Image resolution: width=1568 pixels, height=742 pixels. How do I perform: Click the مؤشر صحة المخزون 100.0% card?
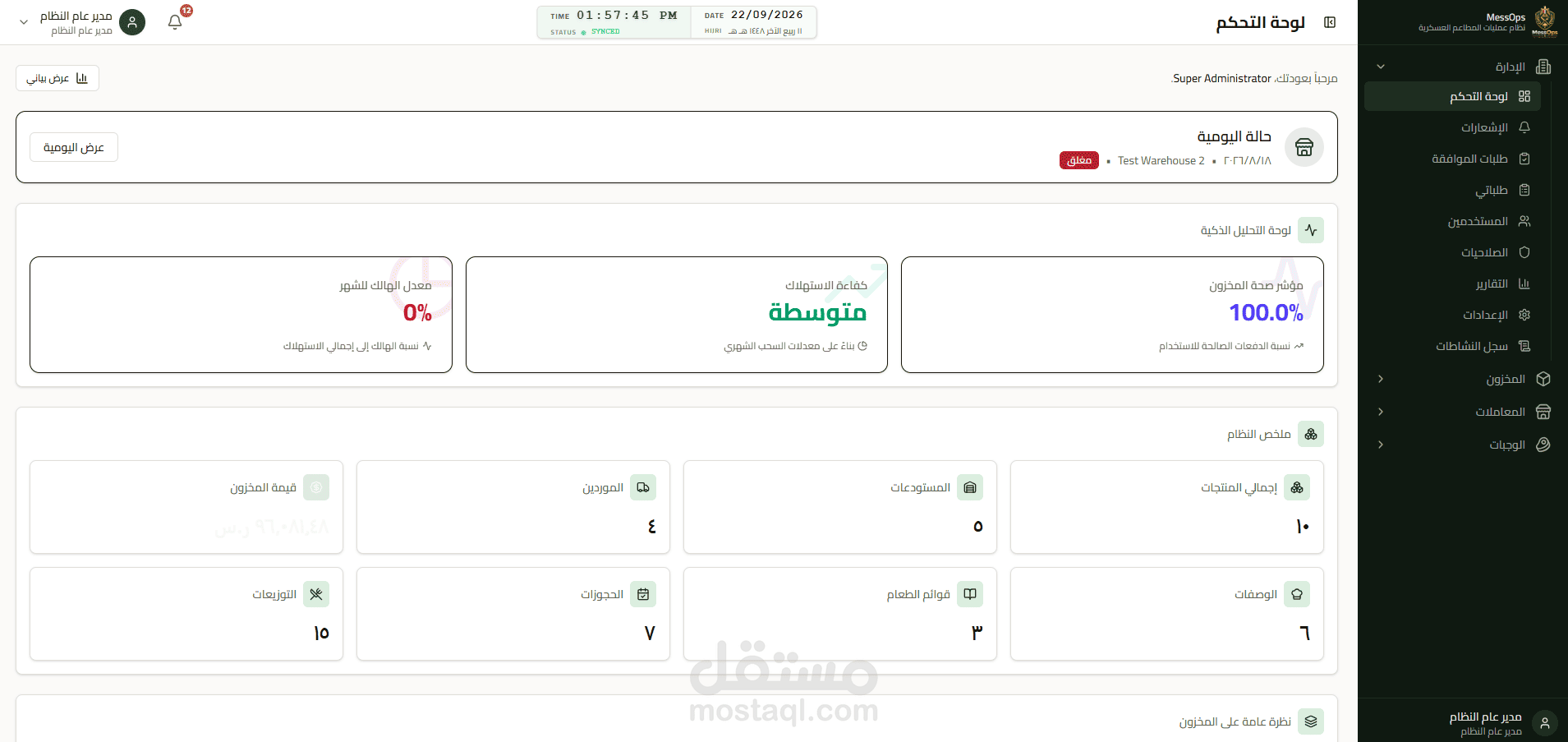coord(1112,315)
